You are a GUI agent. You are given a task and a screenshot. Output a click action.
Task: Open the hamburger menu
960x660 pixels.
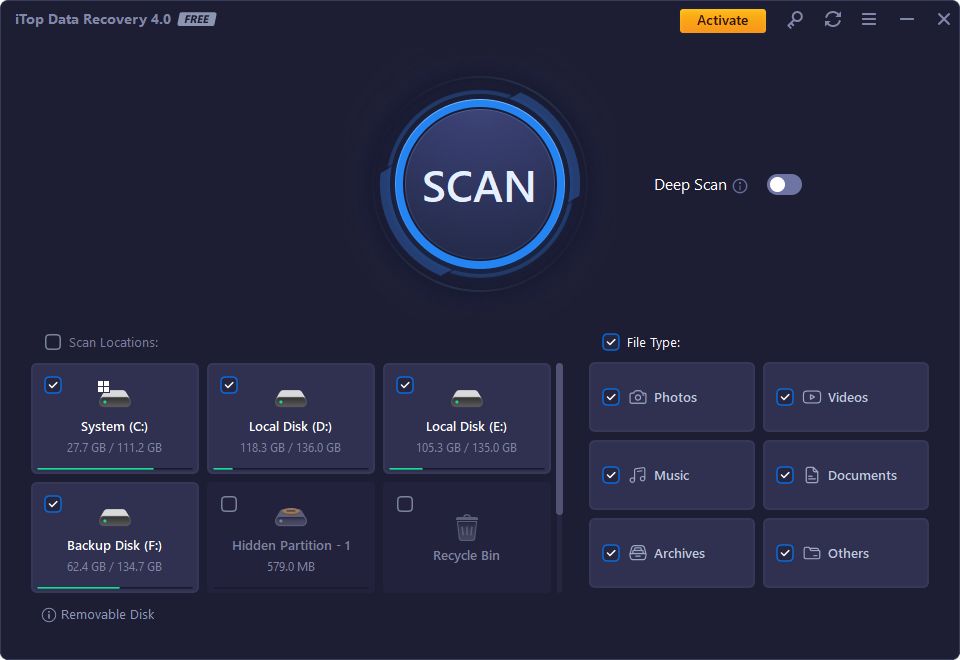(868, 19)
